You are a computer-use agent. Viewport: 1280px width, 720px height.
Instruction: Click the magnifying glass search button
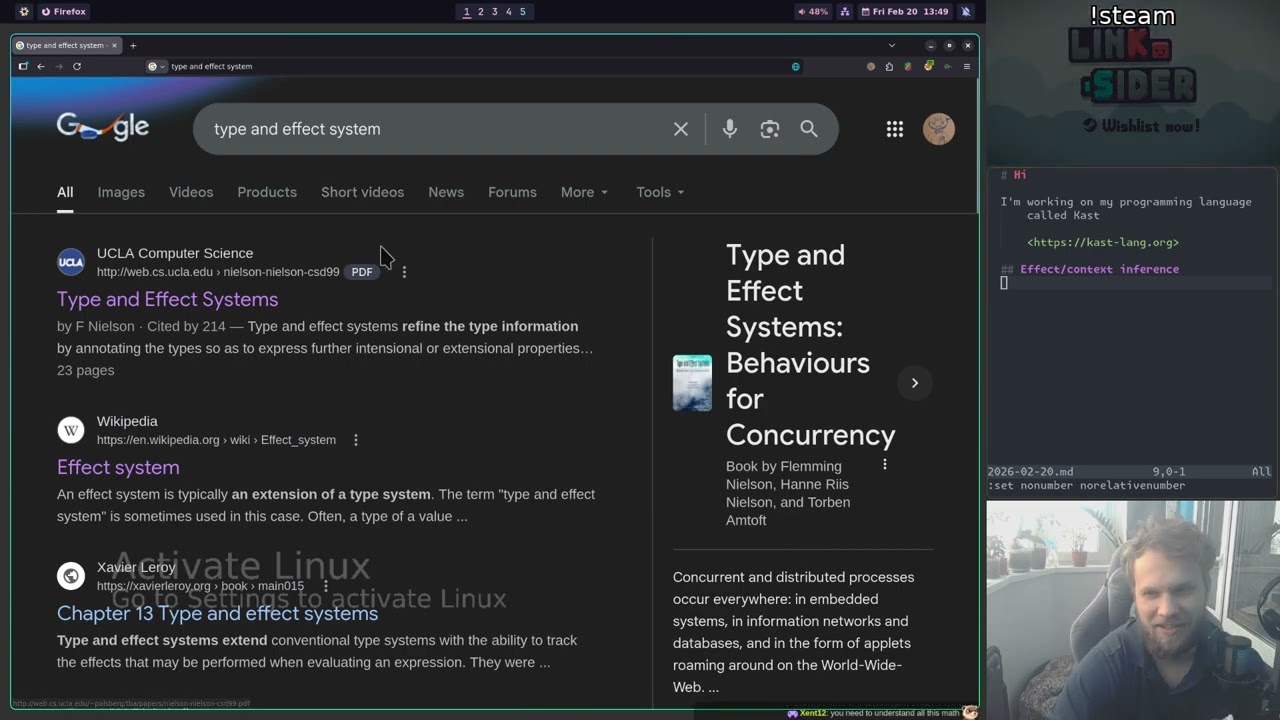click(809, 129)
